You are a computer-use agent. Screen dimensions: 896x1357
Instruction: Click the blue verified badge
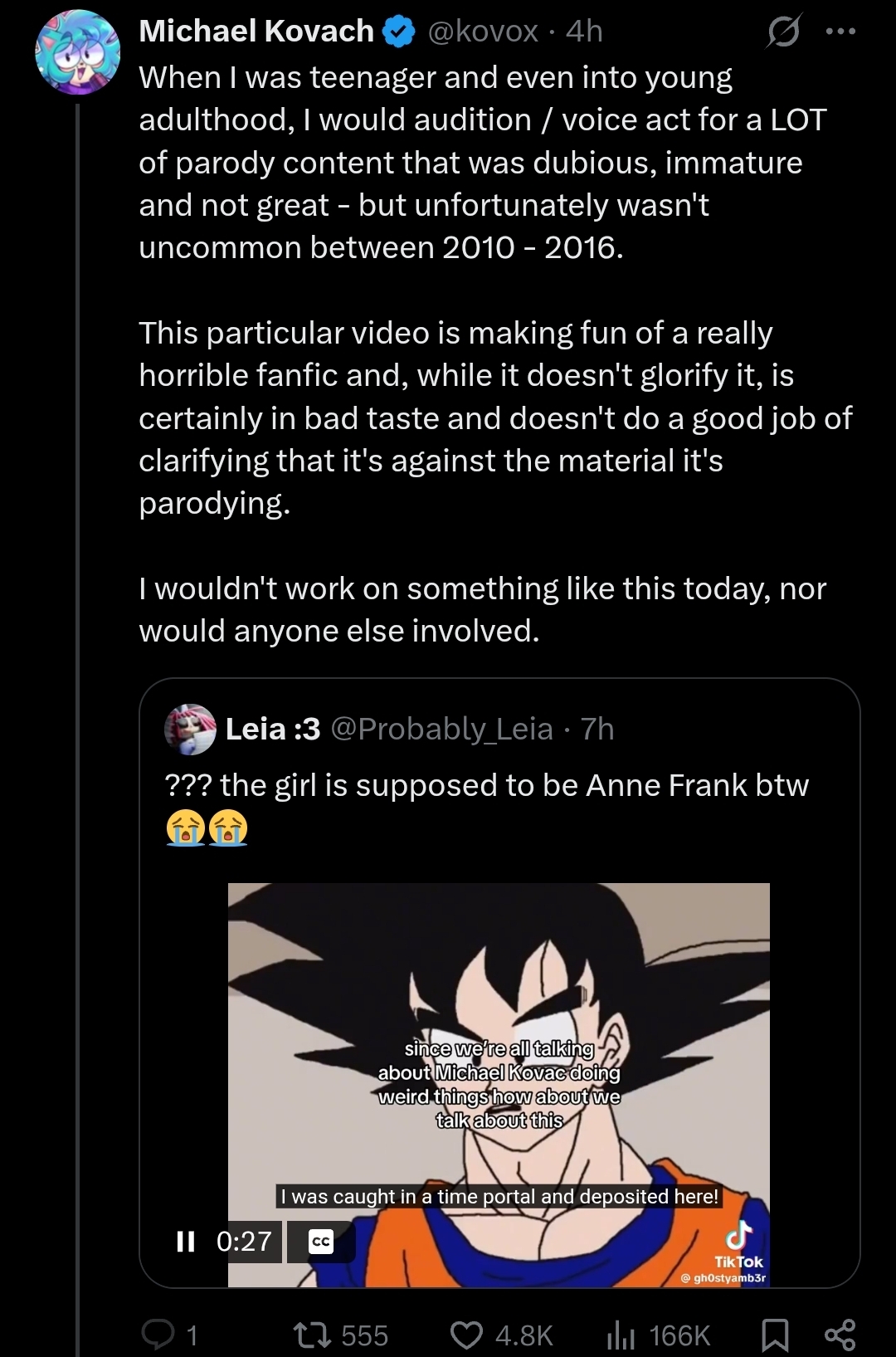pyautogui.click(x=400, y=32)
